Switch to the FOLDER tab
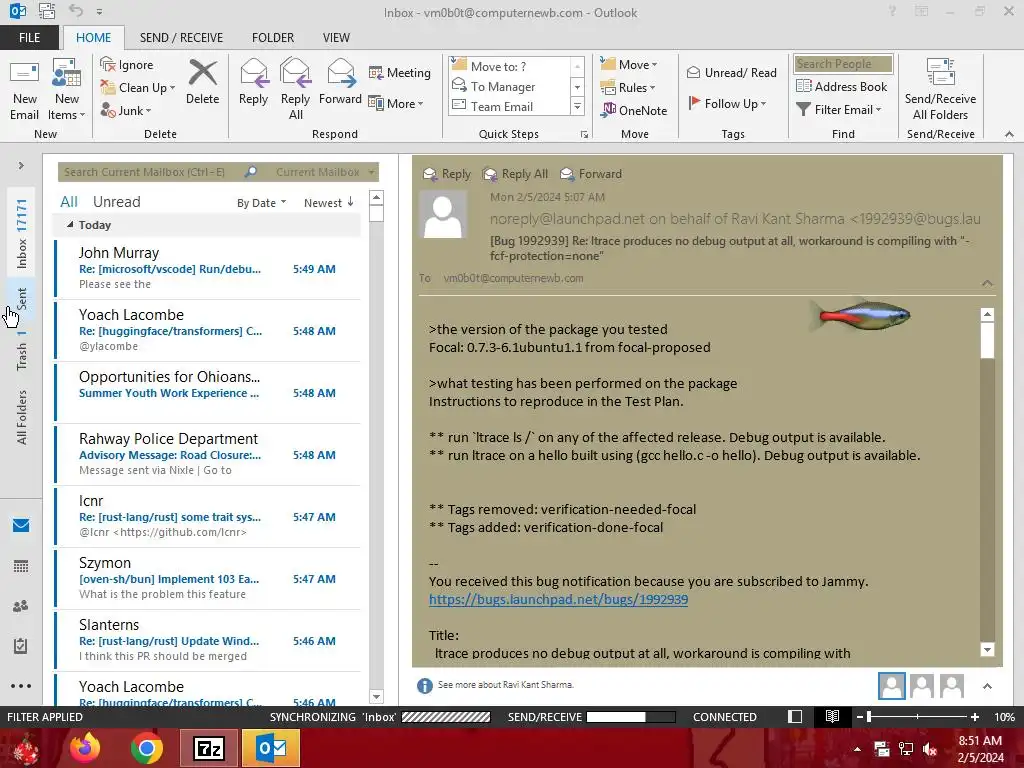The image size is (1024, 768). pyautogui.click(x=273, y=37)
